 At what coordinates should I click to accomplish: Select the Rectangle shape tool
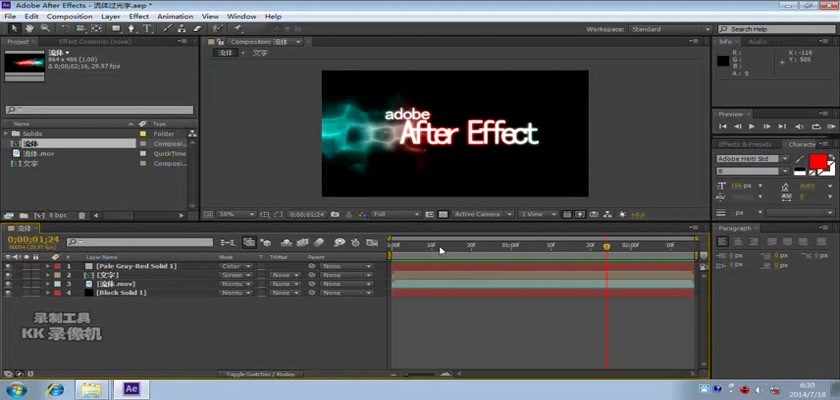point(116,29)
